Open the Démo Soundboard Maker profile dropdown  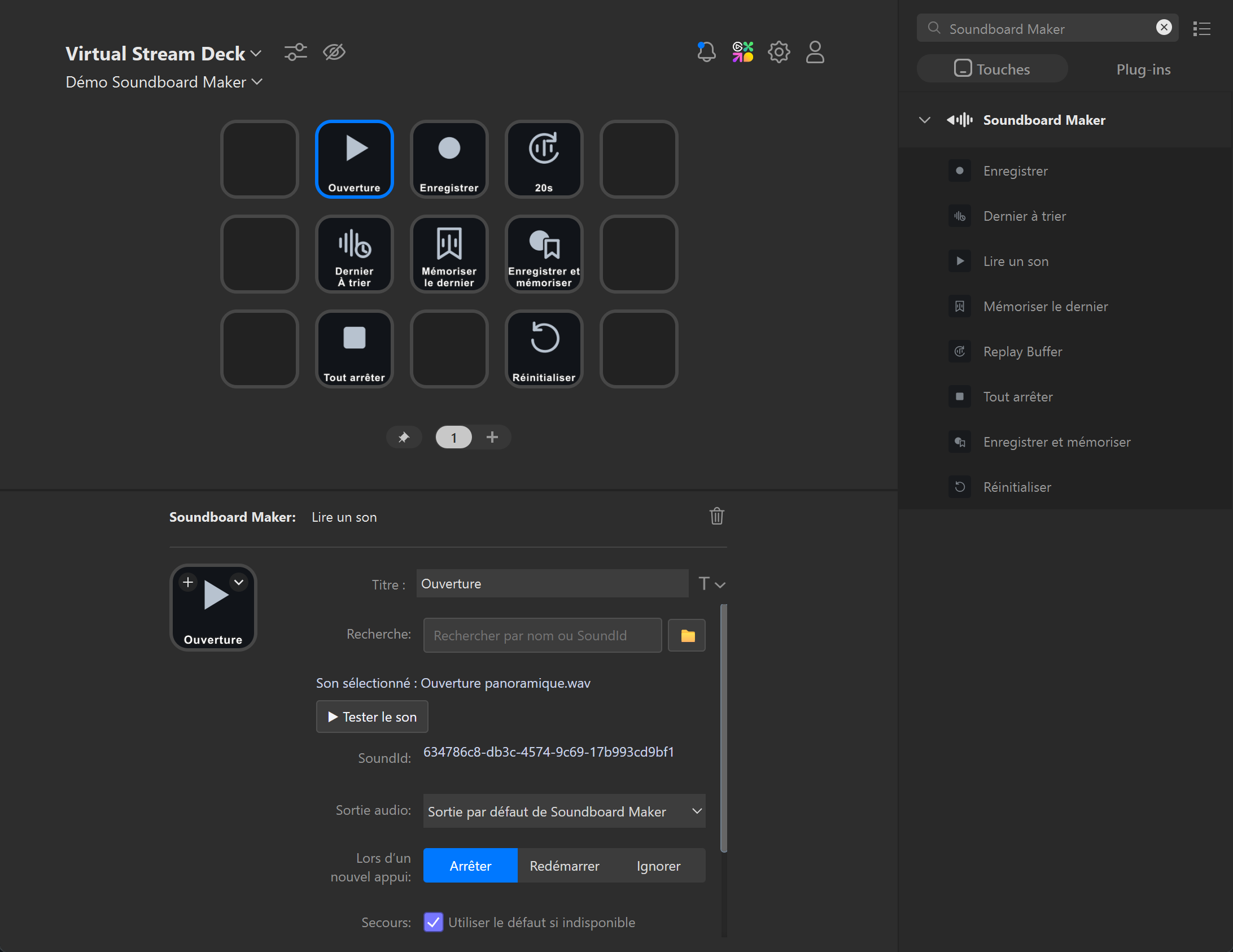coord(164,82)
